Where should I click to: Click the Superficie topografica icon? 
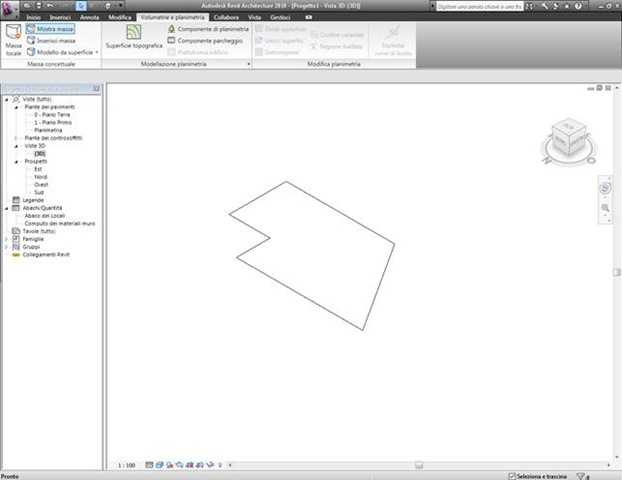pos(134,32)
